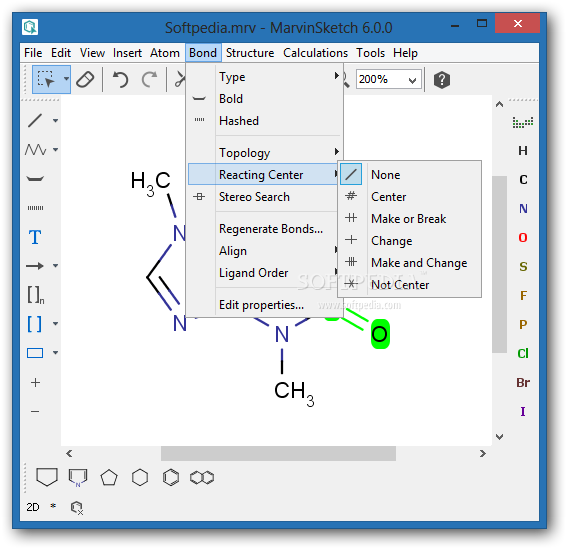Select Make or Break option
This screenshot has height=549, width=567.
[410, 218]
